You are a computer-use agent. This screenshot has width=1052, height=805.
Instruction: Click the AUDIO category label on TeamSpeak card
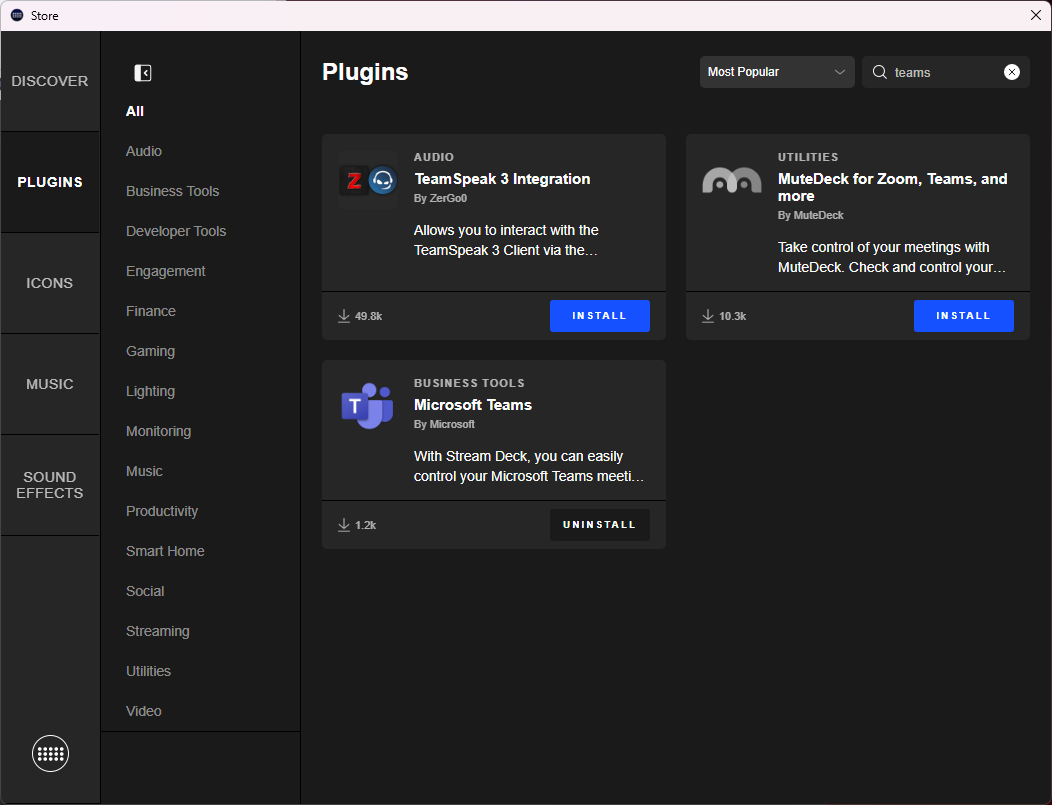tap(434, 157)
